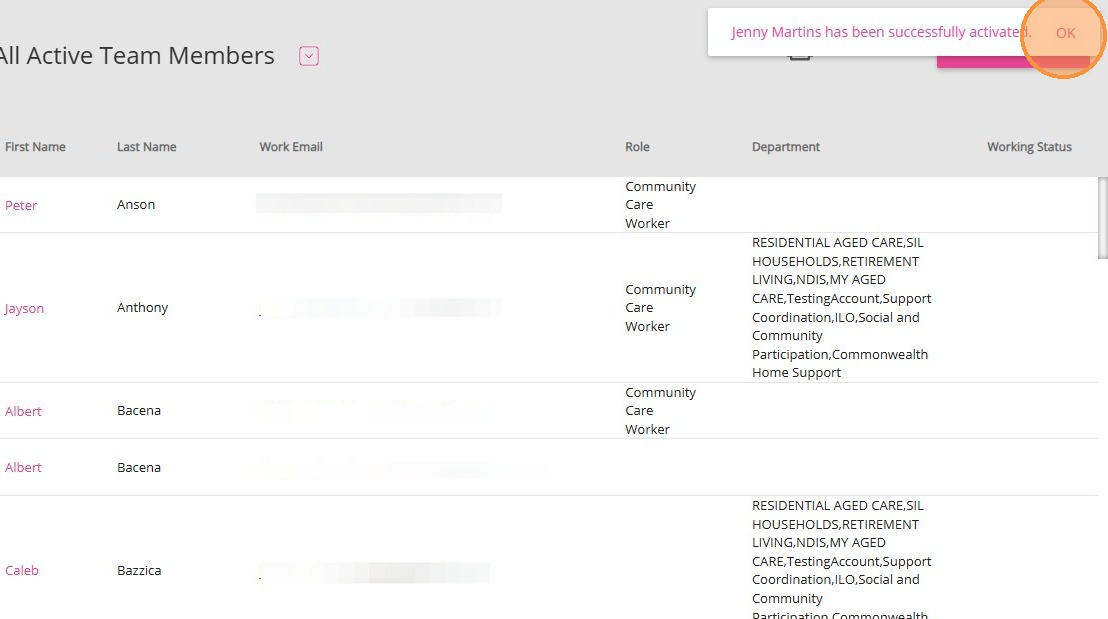Sort by First Name column header
The image size is (1108, 619).
pyautogui.click(x=35, y=147)
